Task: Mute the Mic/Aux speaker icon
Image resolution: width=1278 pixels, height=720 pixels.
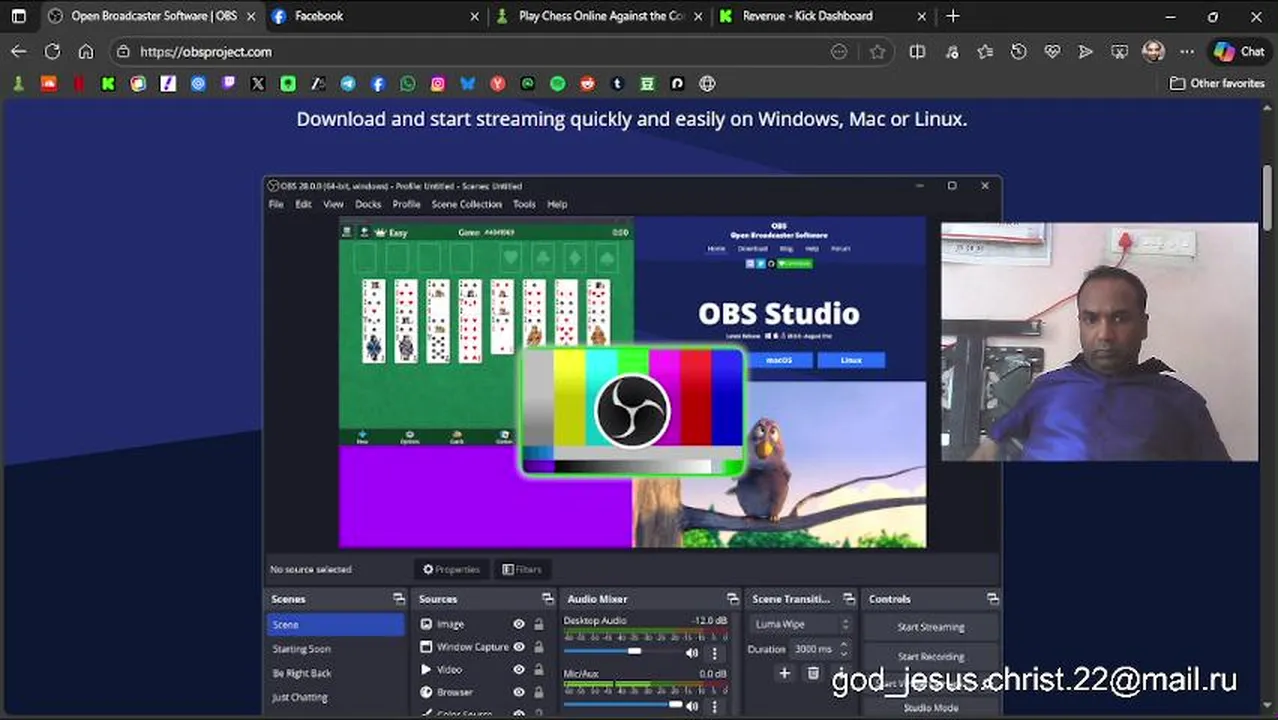Action: click(x=692, y=706)
